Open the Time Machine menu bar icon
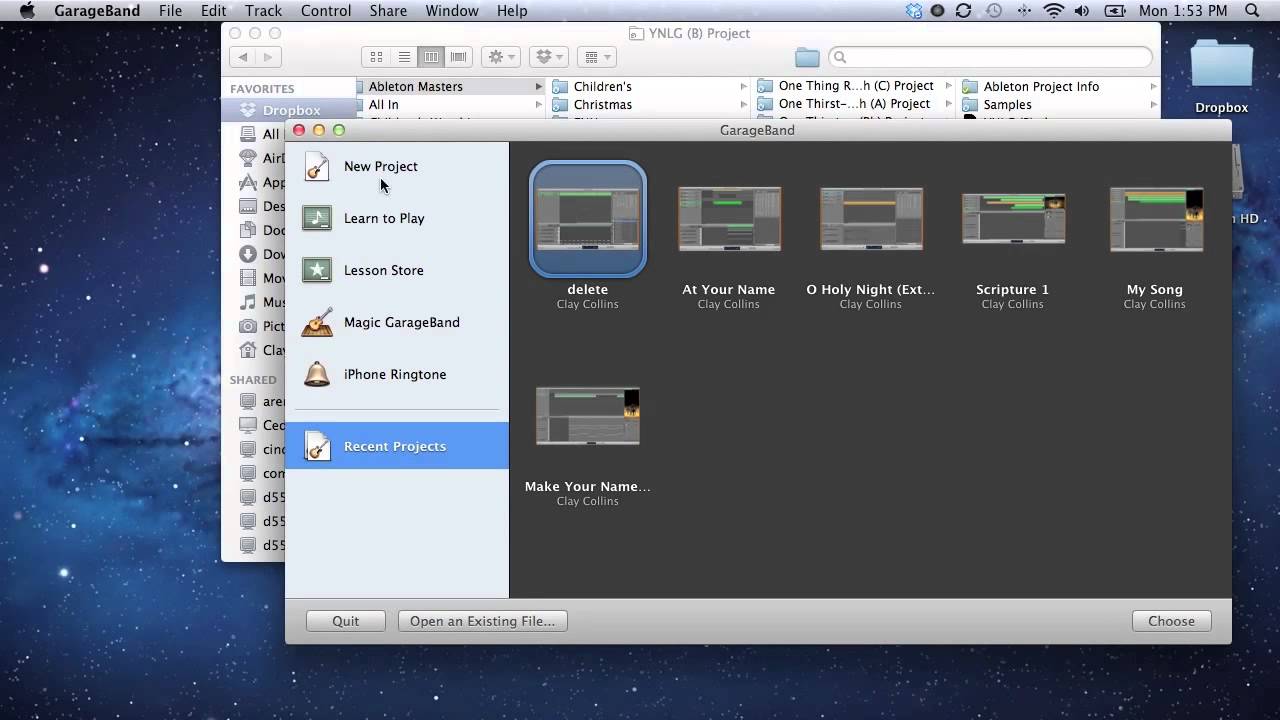 993,11
